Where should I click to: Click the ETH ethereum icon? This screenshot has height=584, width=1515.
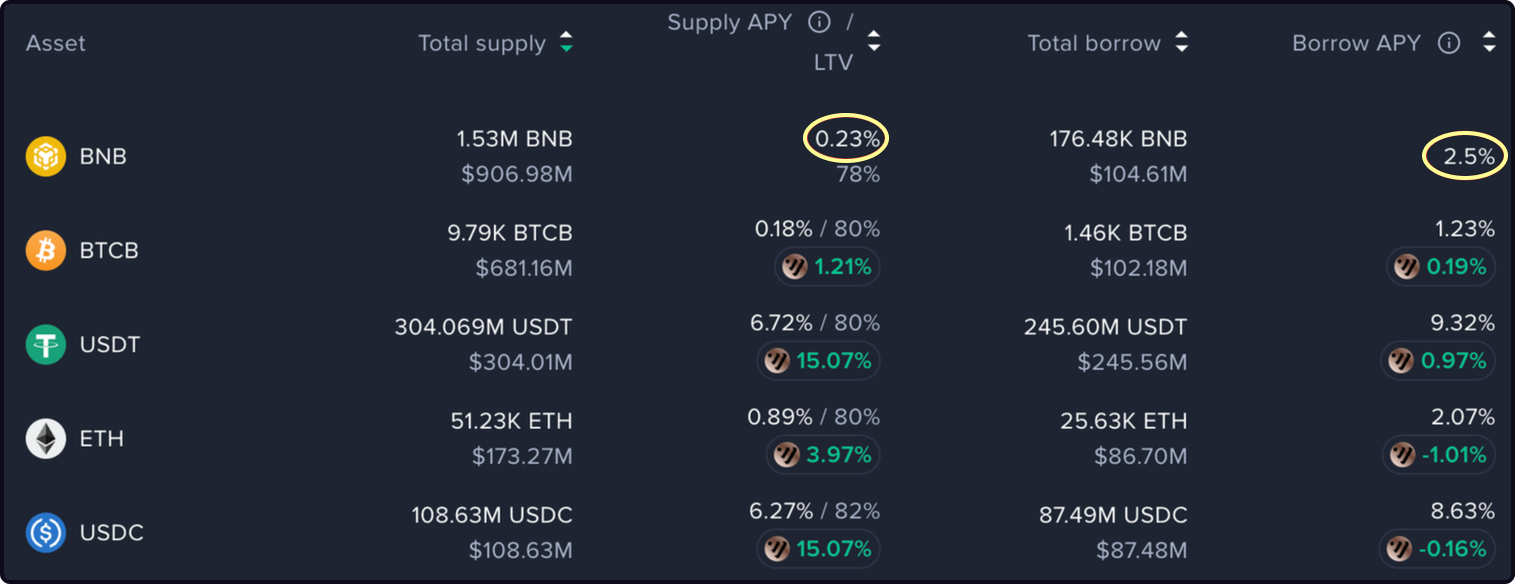tap(46, 439)
